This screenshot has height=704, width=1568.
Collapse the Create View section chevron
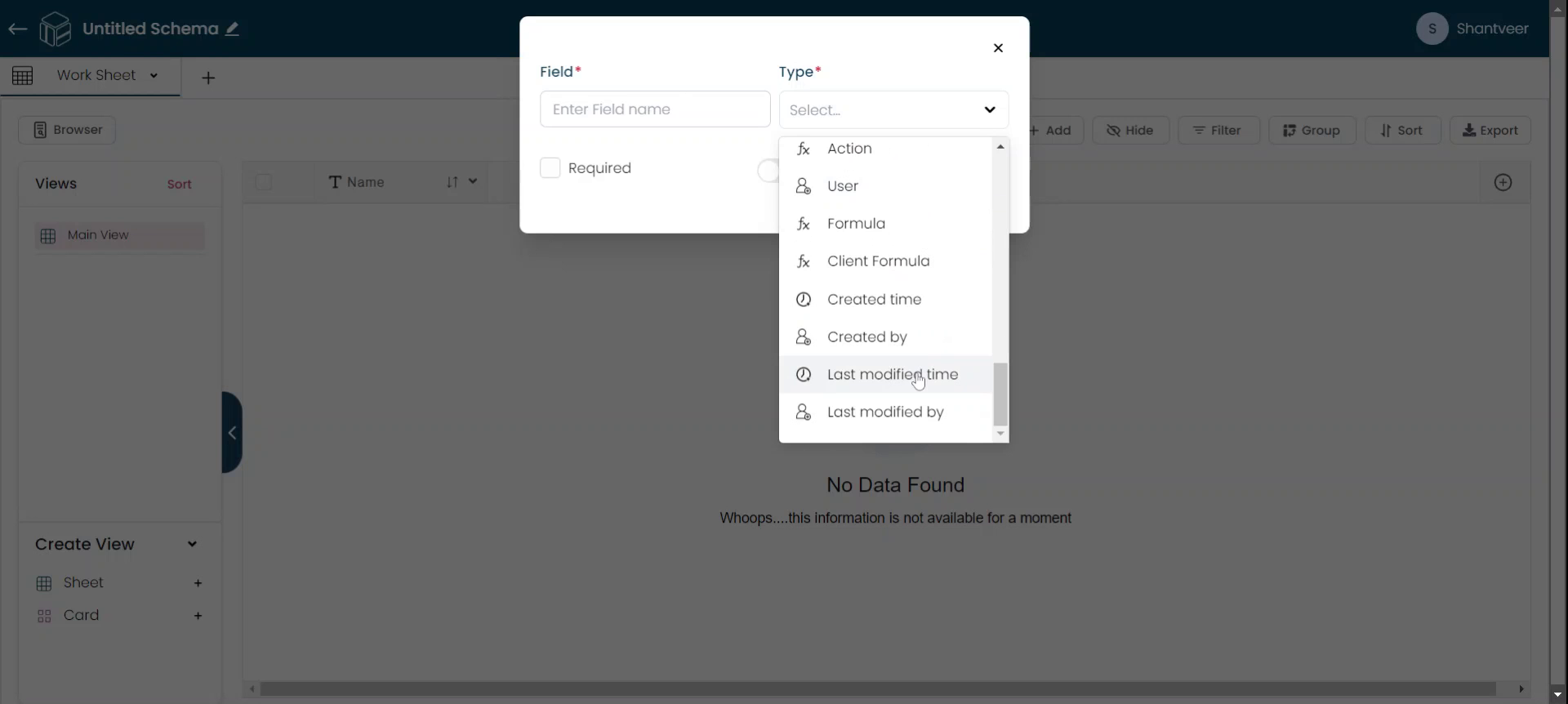coord(192,545)
